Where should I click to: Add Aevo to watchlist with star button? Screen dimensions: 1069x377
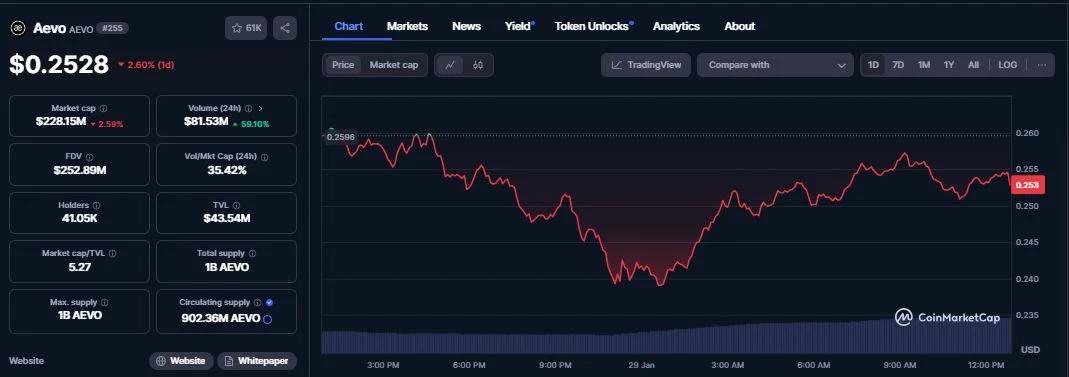point(246,28)
